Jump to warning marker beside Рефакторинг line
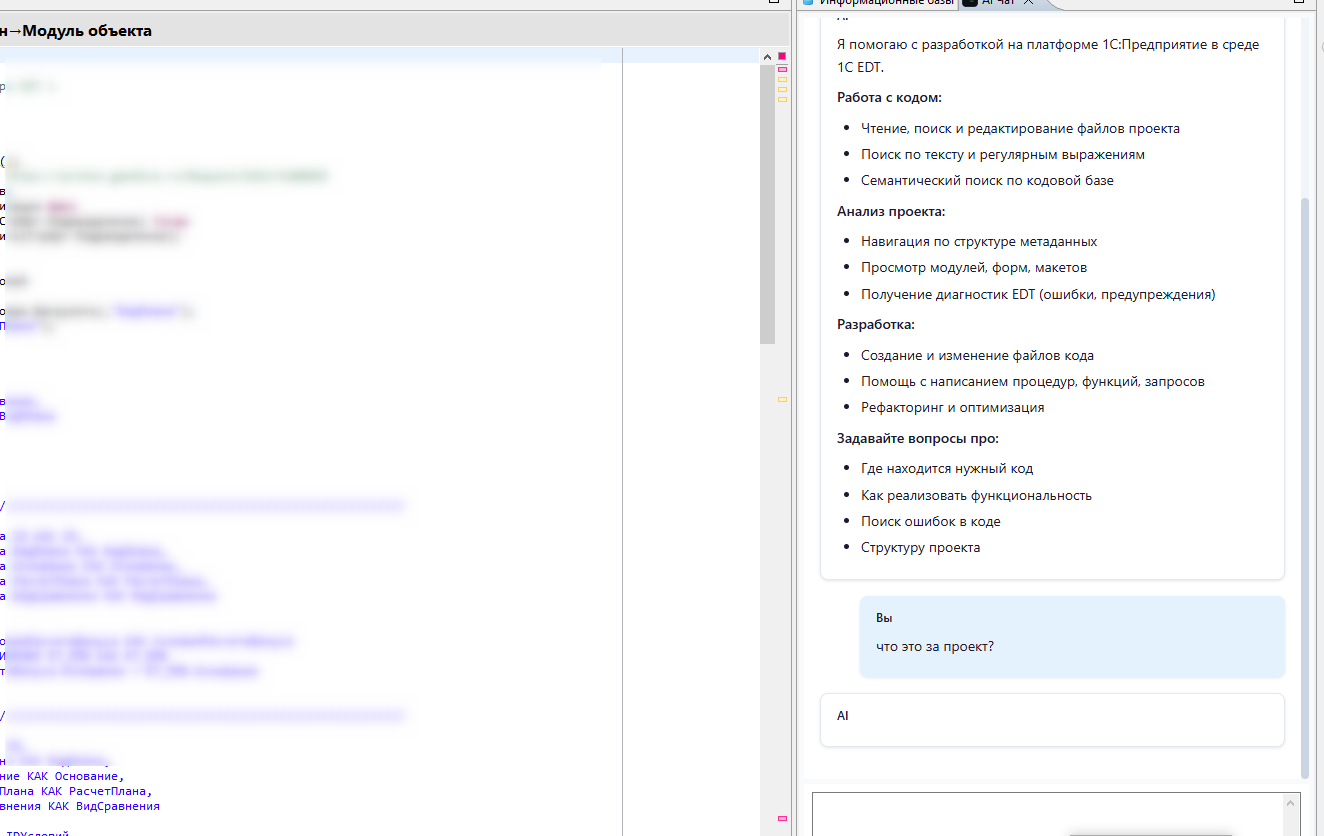This screenshot has width=1324, height=836. click(782, 399)
